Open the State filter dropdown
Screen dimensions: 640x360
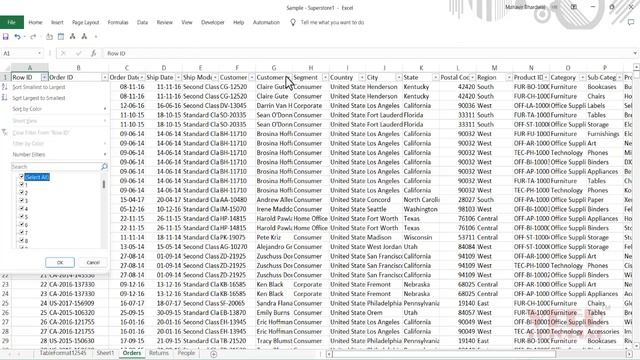436,78
